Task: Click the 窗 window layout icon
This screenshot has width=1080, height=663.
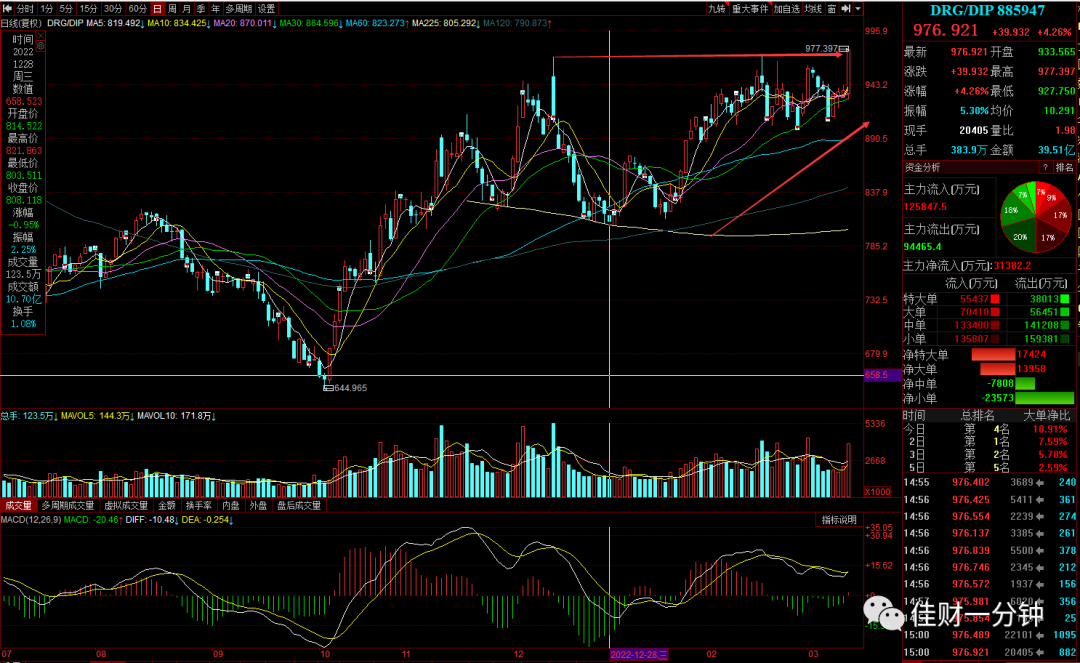Action: pyautogui.click(x=831, y=9)
